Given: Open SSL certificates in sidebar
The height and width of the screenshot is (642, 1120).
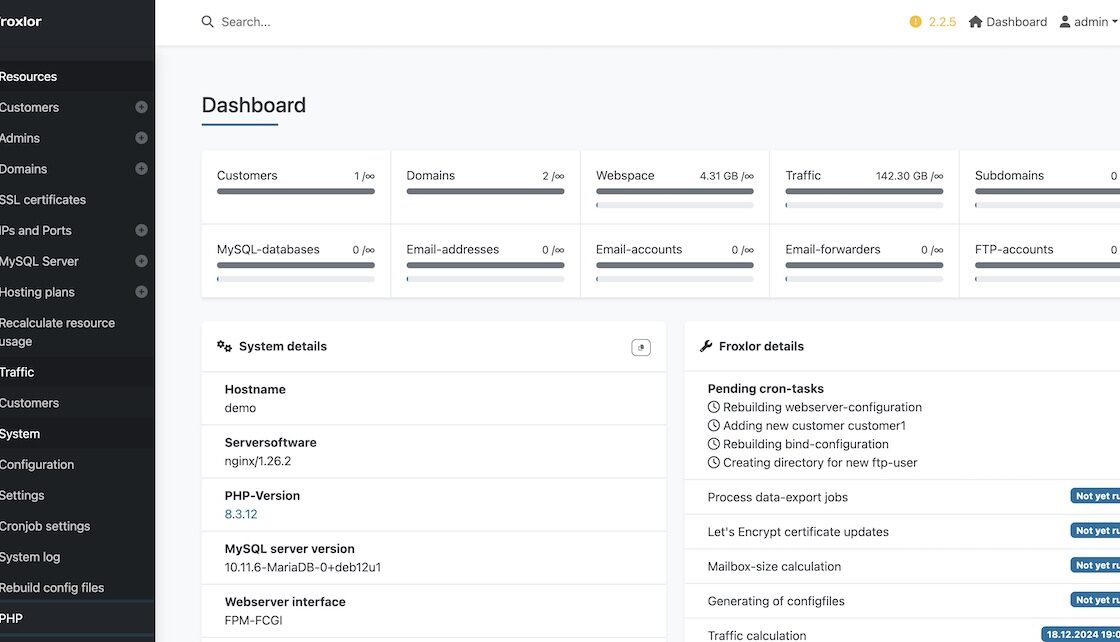Looking at the screenshot, I should pos(43,200).
